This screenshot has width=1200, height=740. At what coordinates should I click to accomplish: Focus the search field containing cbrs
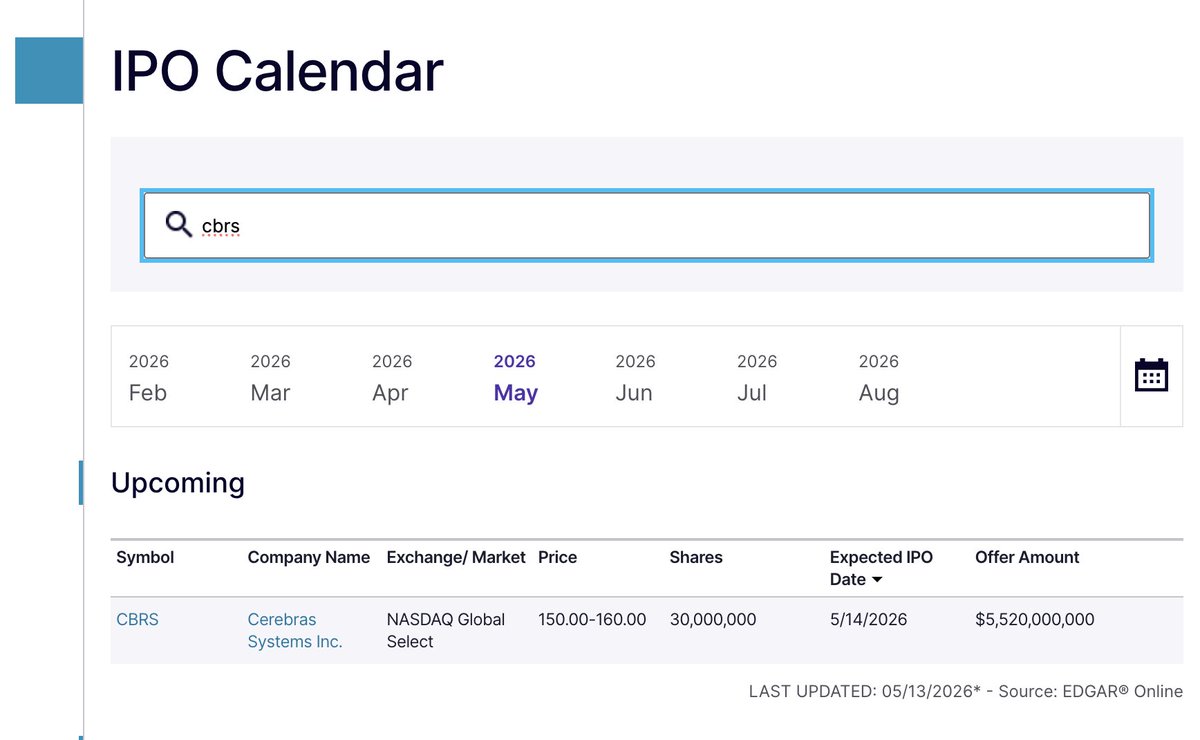tap(646, 225)
